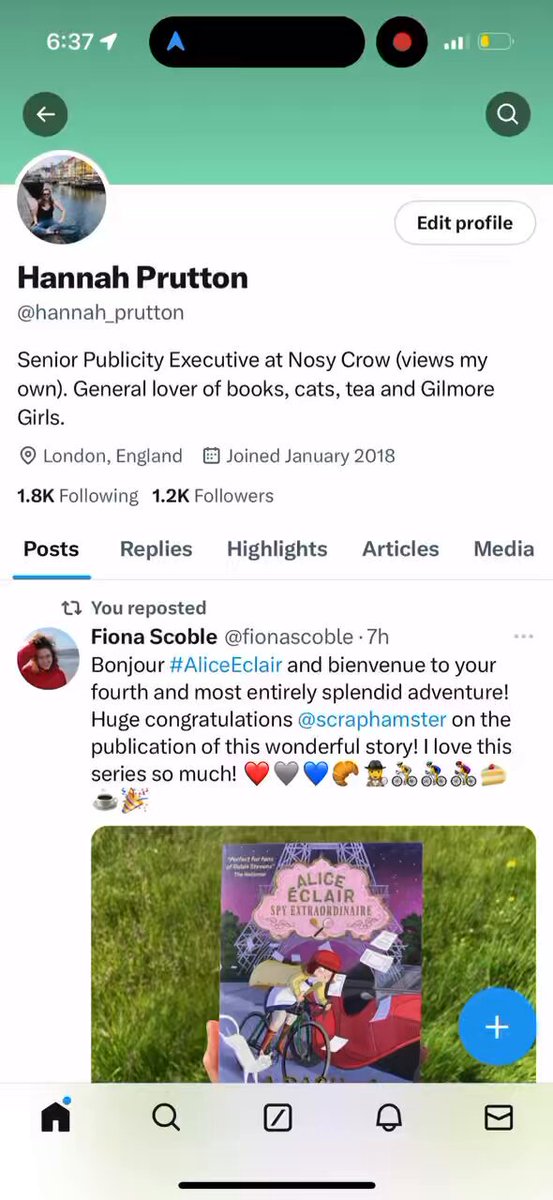
Task: Open the Home feed icon
Action: [56, 1117]
